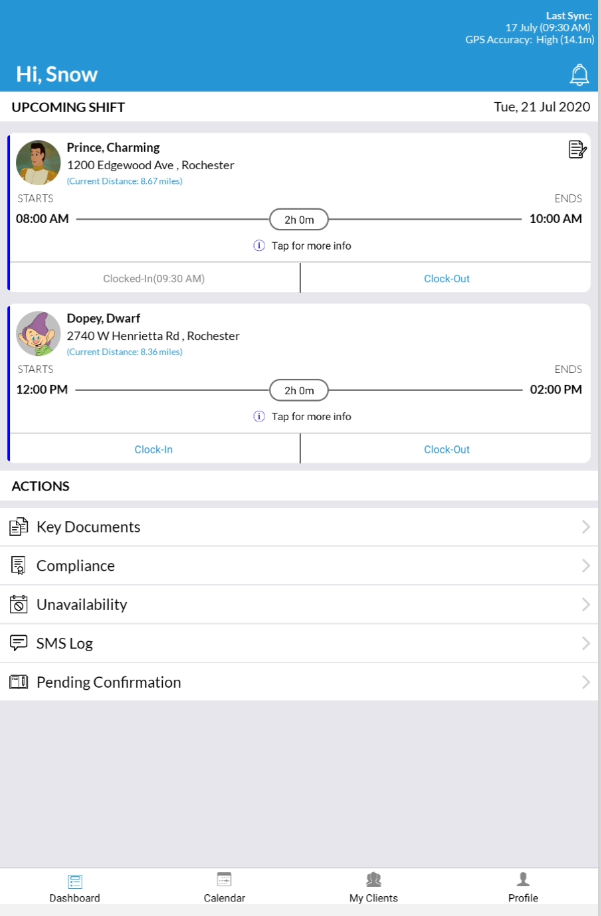Tap the Unavailability calendar icon
Viewport: 601px width, 916px height.
pos(18,605)
